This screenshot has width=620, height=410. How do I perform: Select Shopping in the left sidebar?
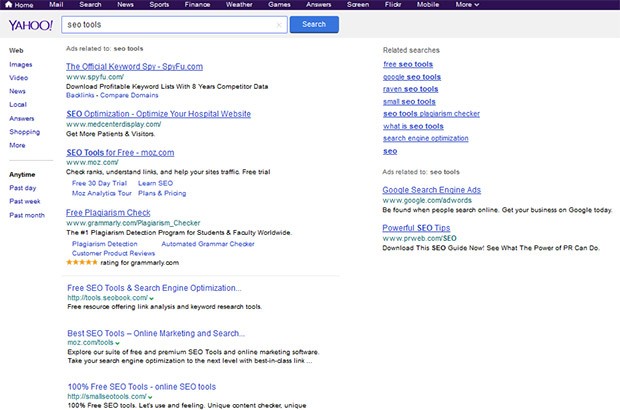pyautogui.click(x=25, y=132)
